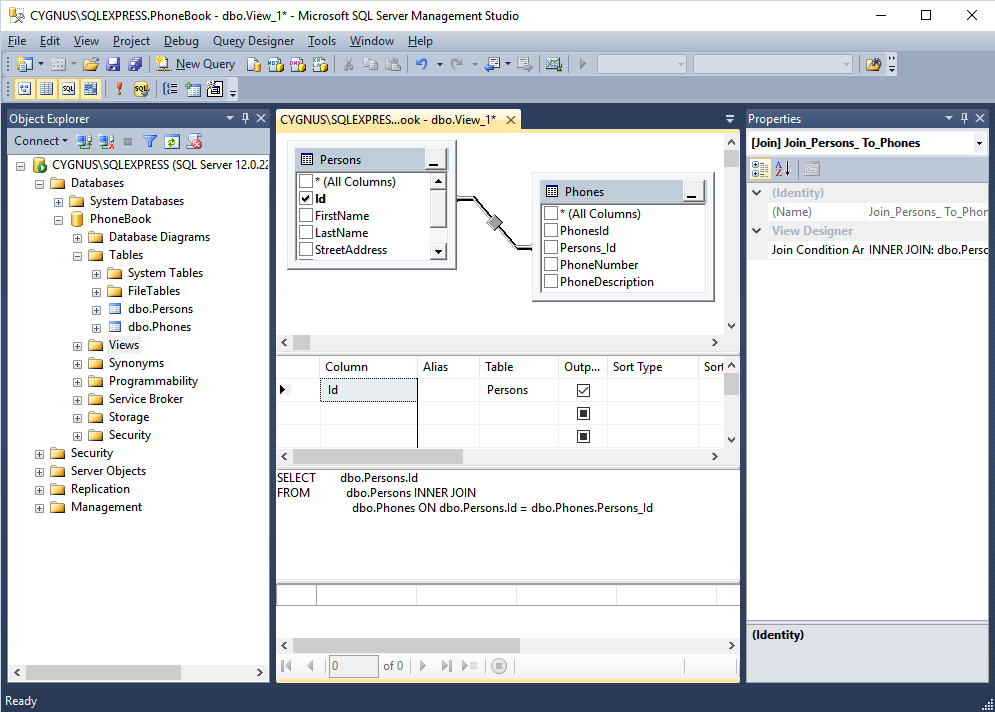Check the PhonesId column checkbox
Viewport: 995px width, 712px height.
click(x=551, y=230)
